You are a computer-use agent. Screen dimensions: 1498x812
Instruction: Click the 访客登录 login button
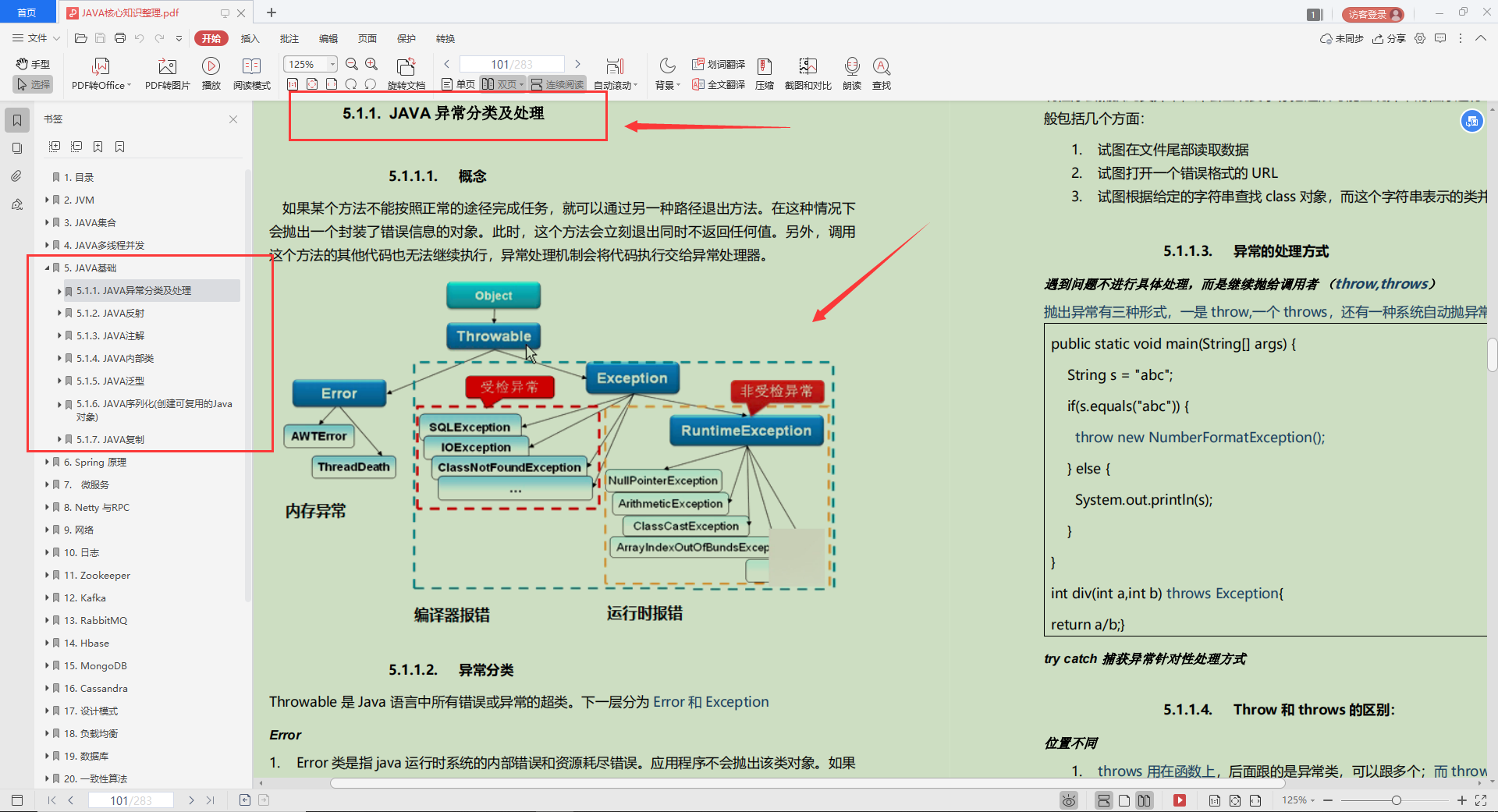(x=1372, y=13)
